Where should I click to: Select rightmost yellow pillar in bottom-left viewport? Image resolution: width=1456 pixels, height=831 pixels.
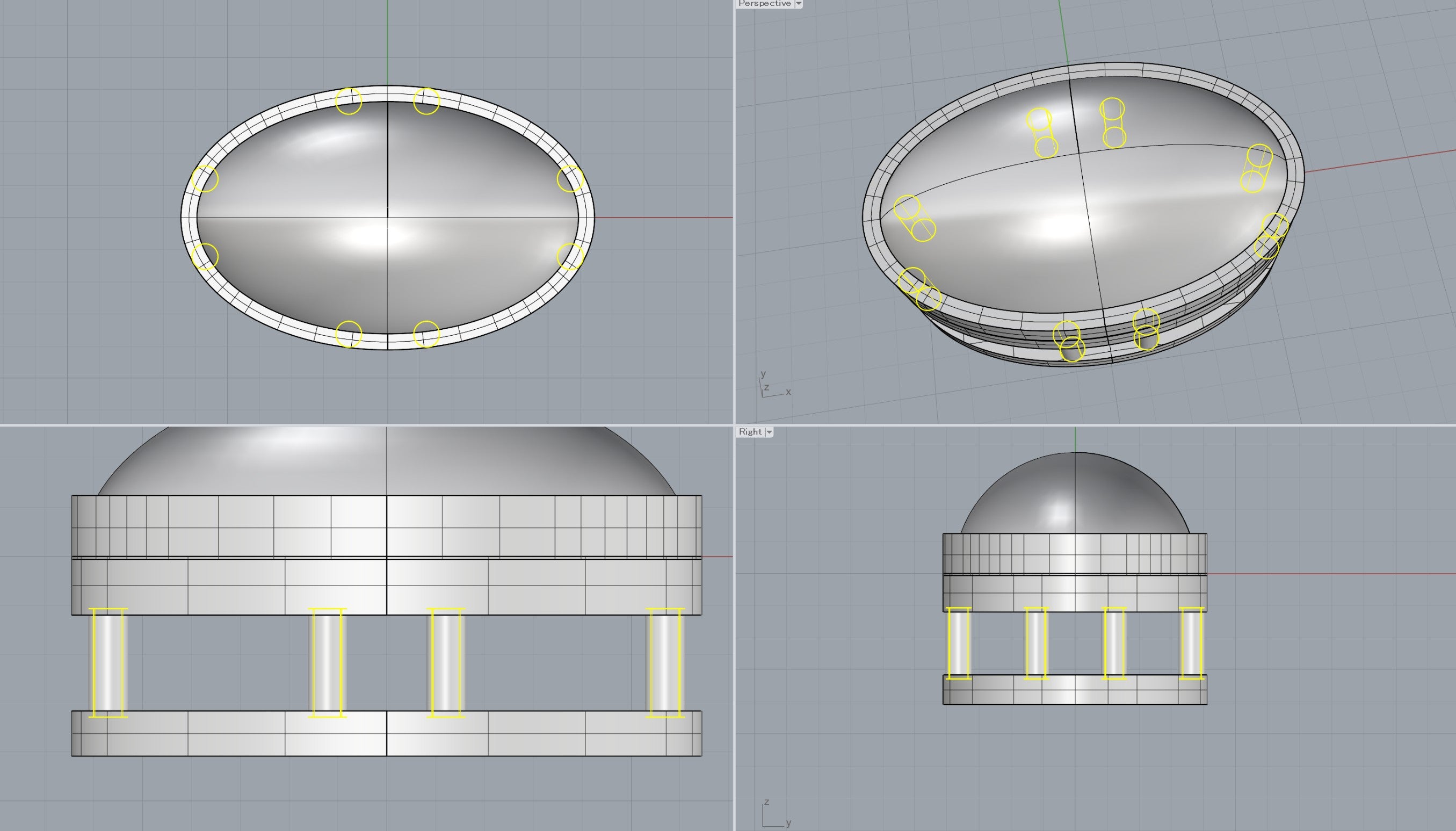click(x=665, y=662)
